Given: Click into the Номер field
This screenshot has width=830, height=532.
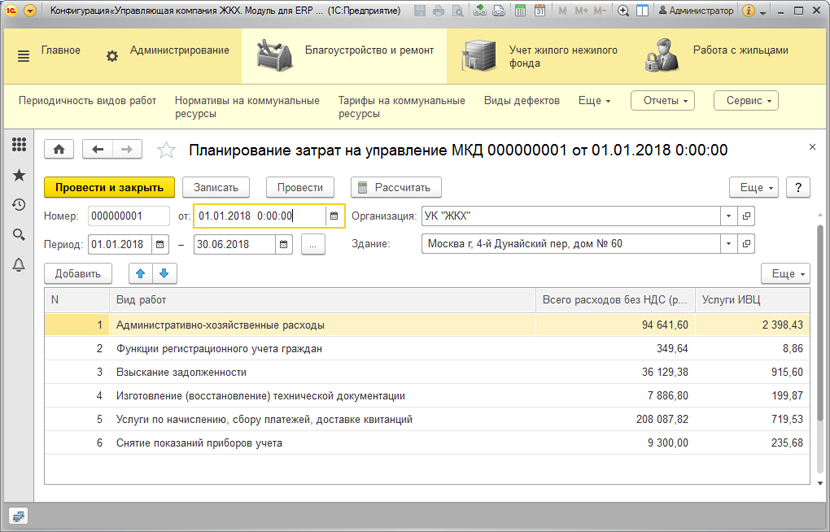Looking at the screenshot, I should point(129,216).
